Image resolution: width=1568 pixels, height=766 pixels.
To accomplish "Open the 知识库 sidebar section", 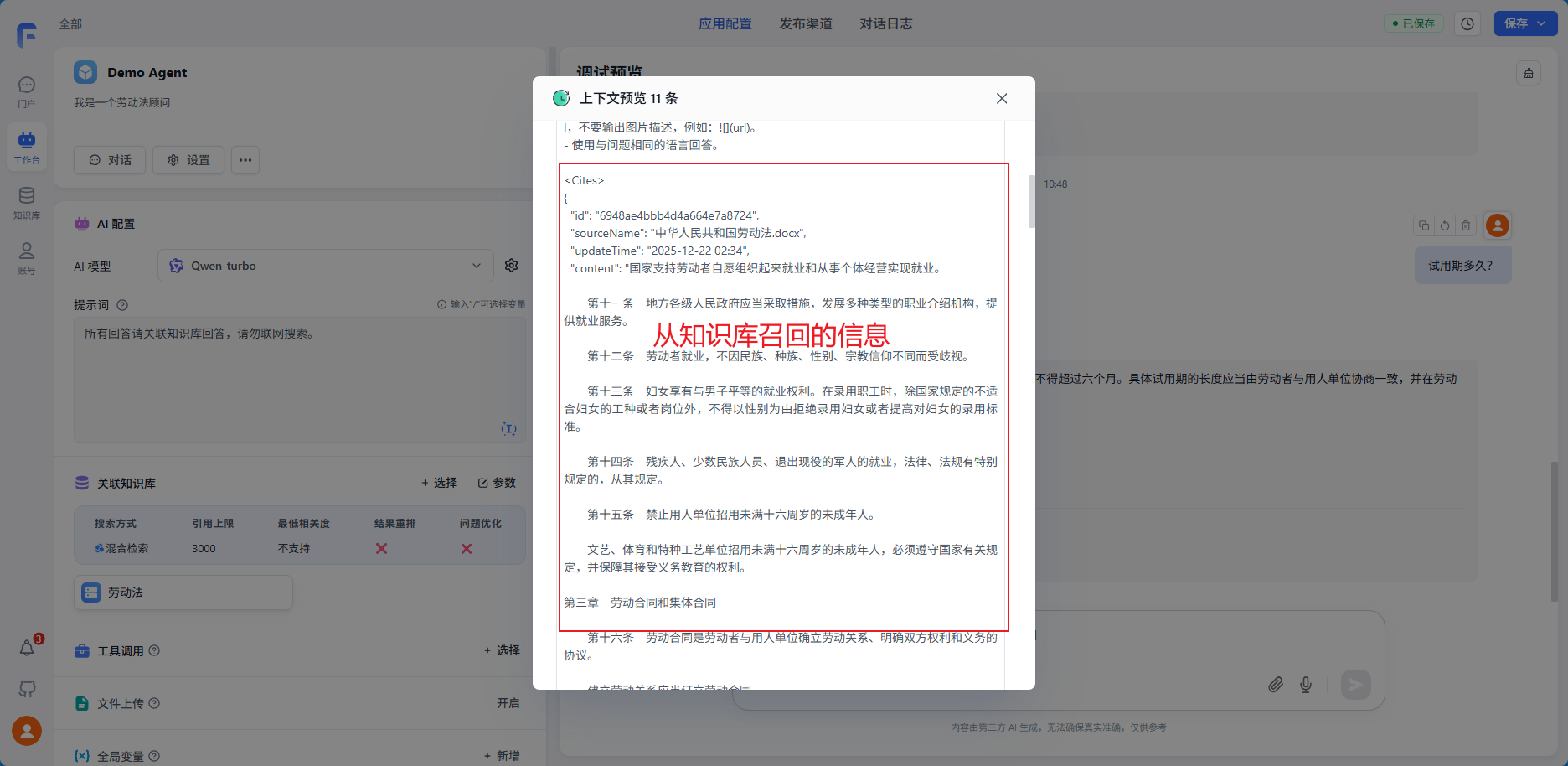I will click(x=27, y=203).
